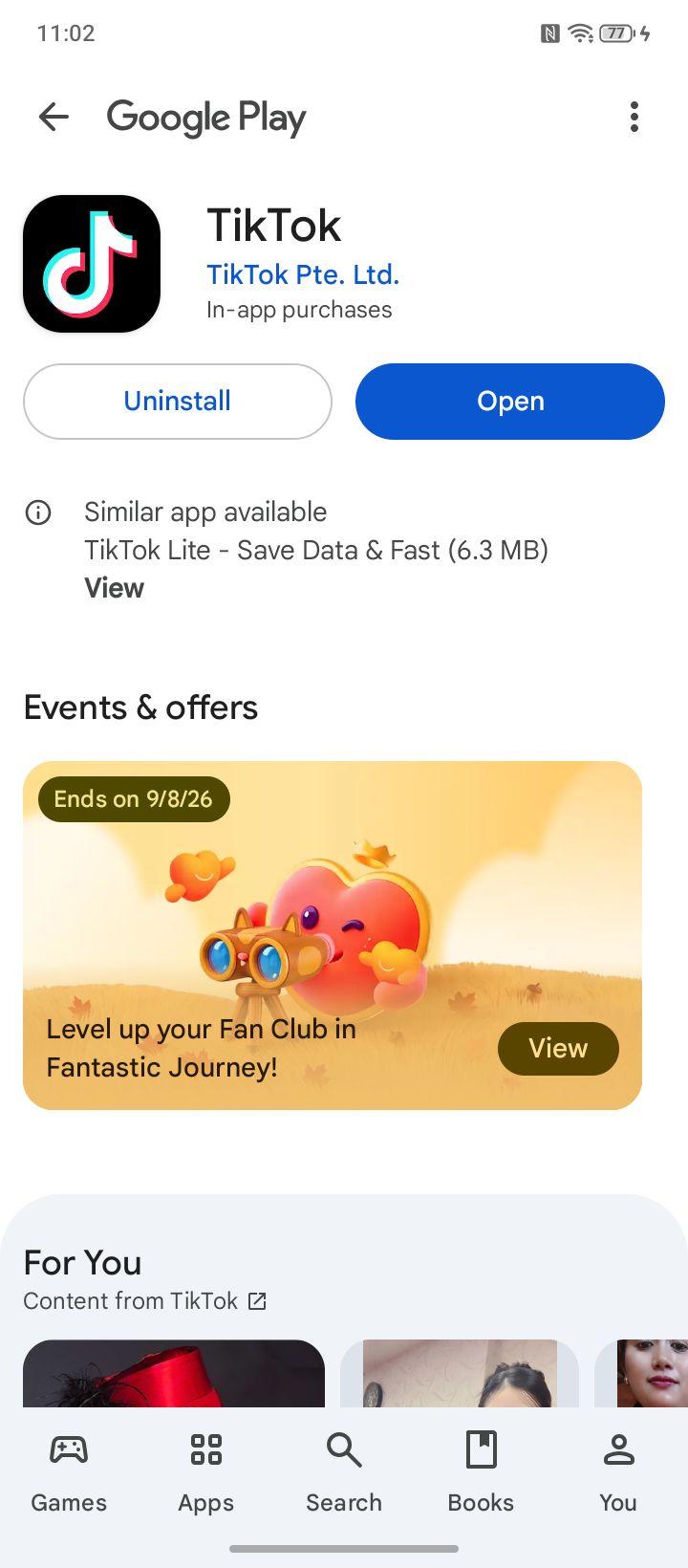688x1568 pixels.
Task: Open TikTok Pte. Ltd. developer page
Action: [303, 274]
